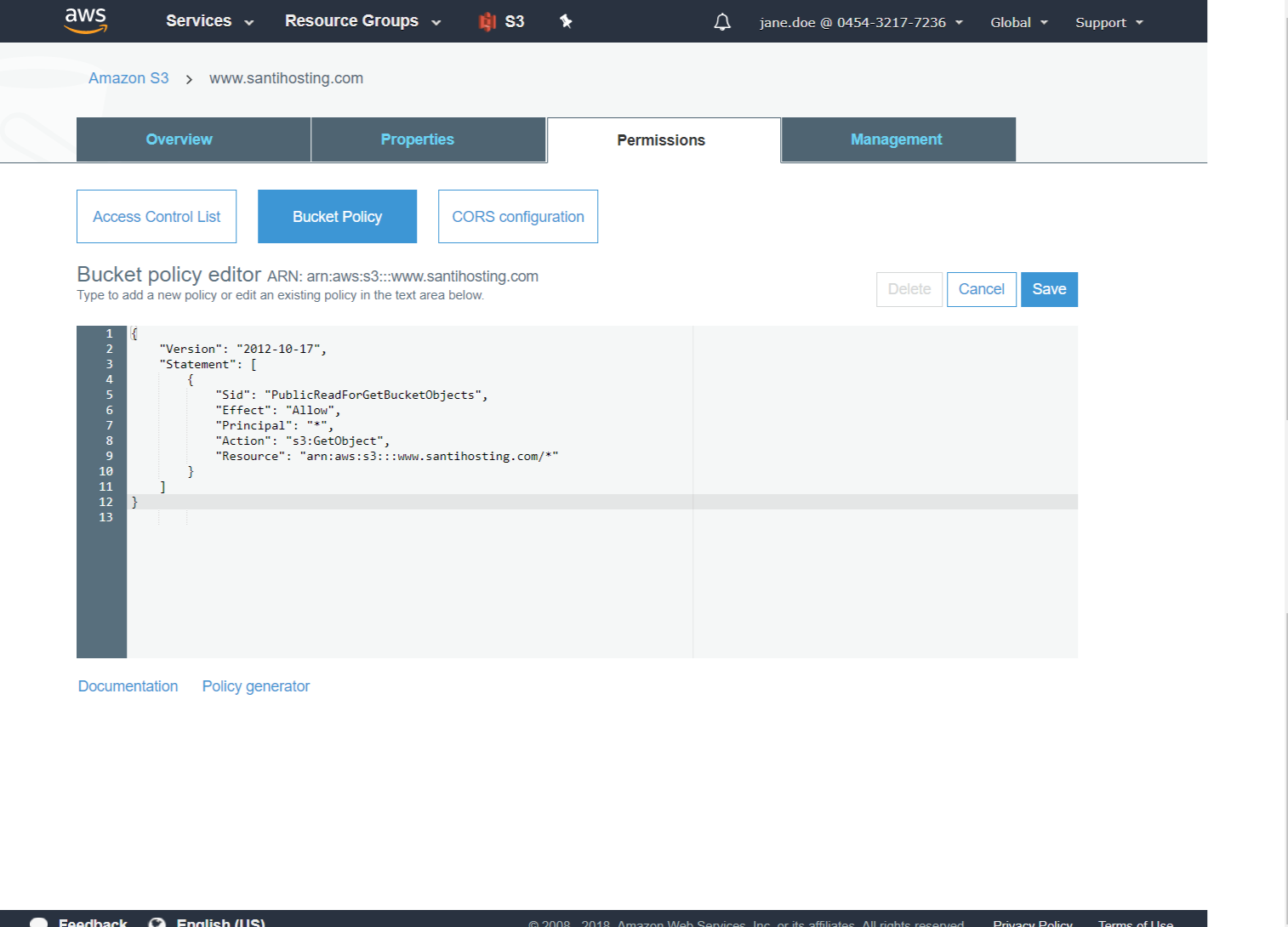Click the Delete policy button
Screen dimensions: 1288x927
(909, 289)
